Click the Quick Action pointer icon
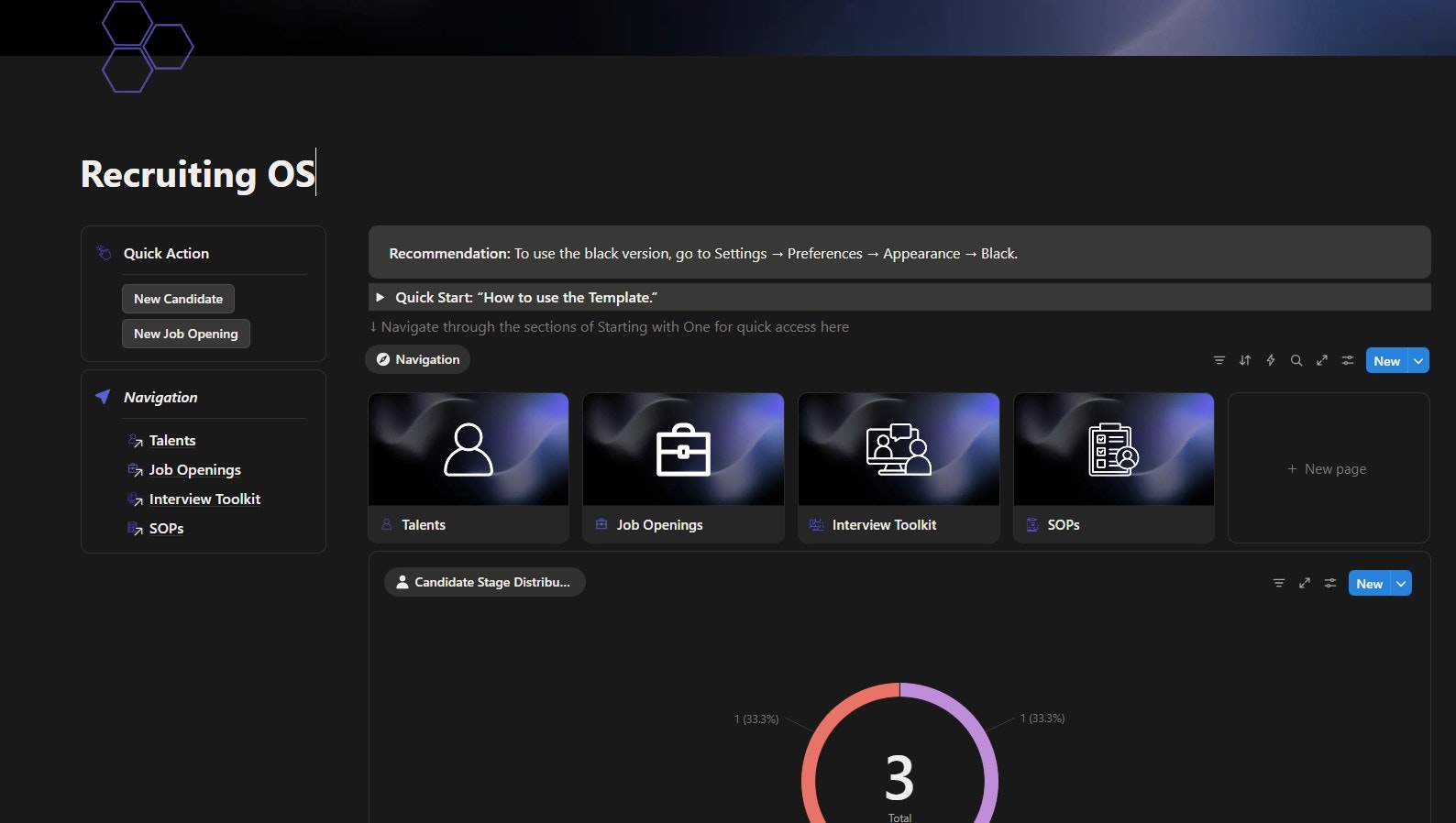The width and height of the screenshot is (1456, 823). pos(104,253)
